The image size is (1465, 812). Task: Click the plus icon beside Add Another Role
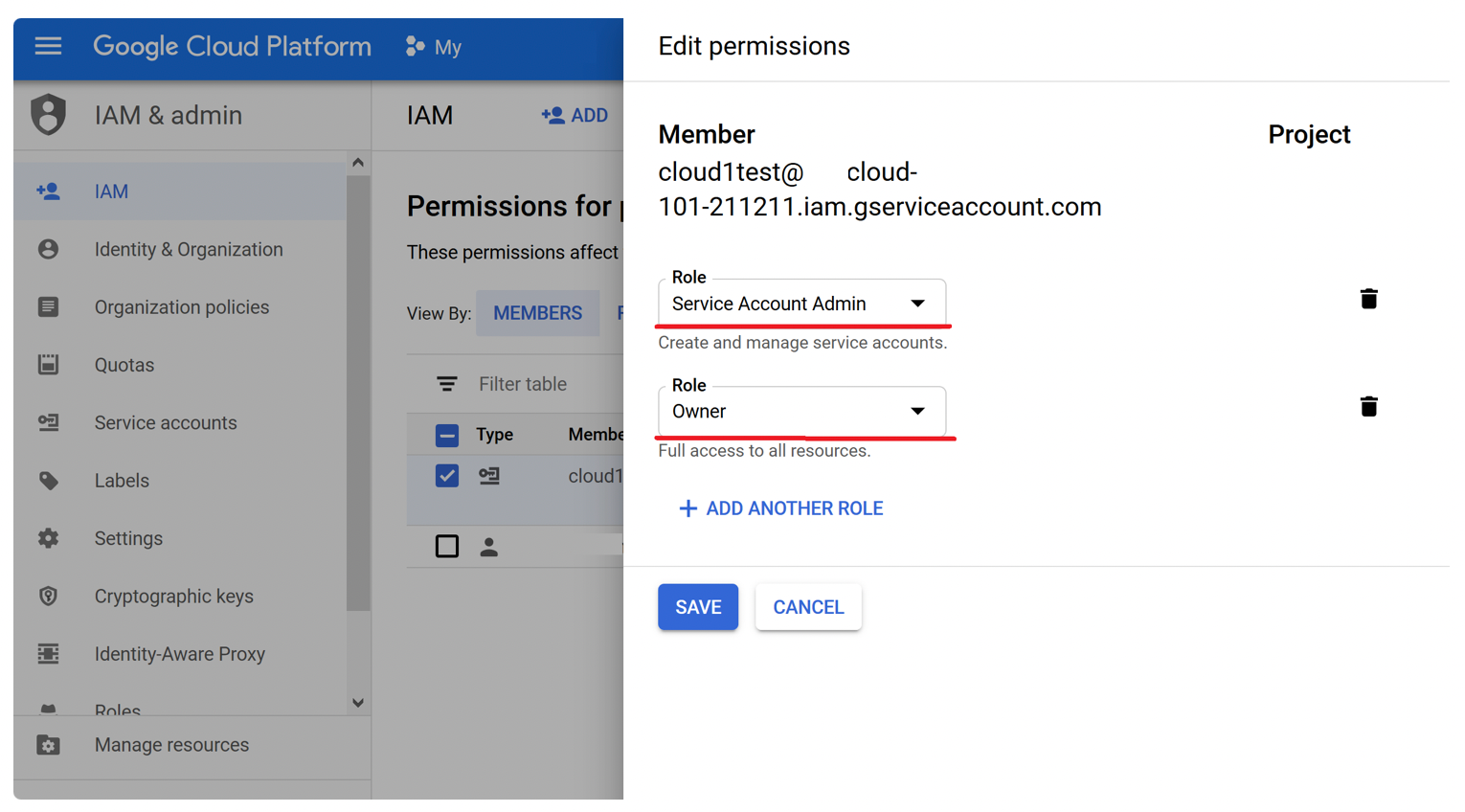687,508
